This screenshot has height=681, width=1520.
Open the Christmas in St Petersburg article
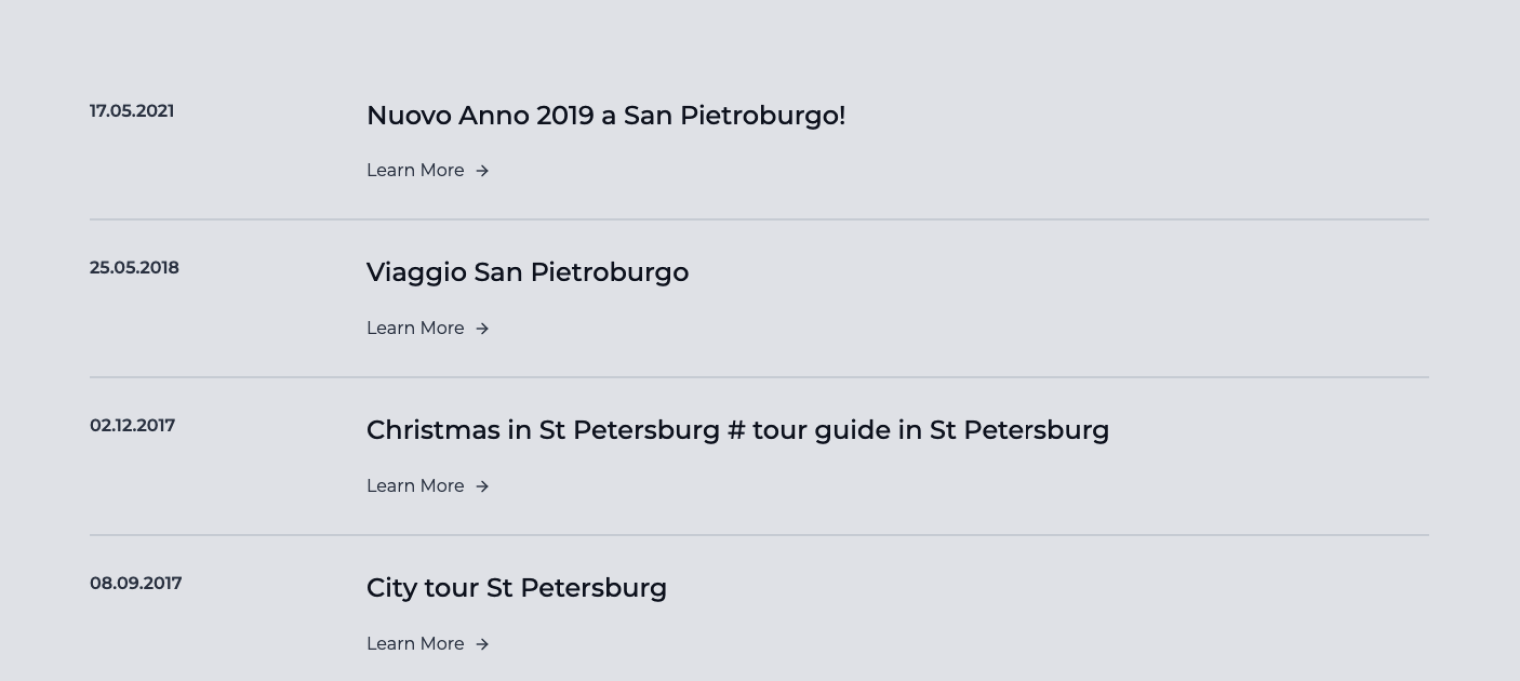tap(737, 430)
